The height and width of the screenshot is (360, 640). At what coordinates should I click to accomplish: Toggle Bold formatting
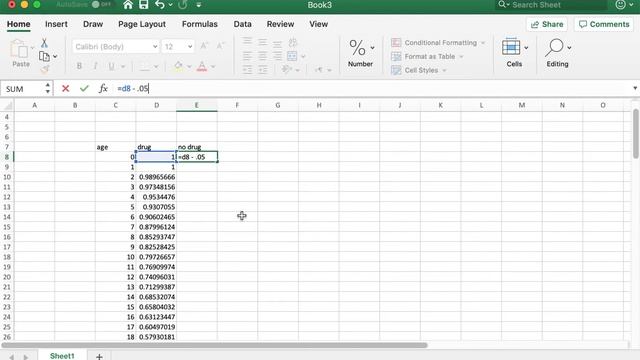79,66
